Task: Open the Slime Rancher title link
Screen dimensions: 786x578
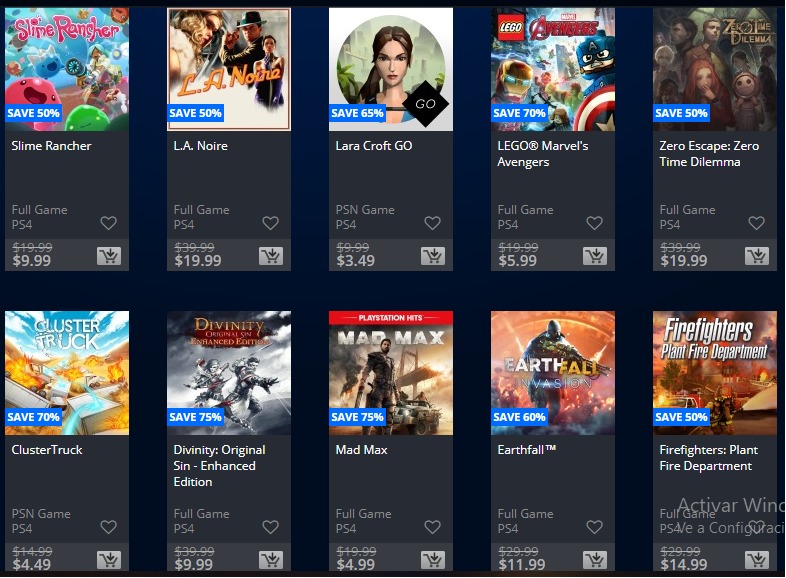Action: [x=51, y=146]
